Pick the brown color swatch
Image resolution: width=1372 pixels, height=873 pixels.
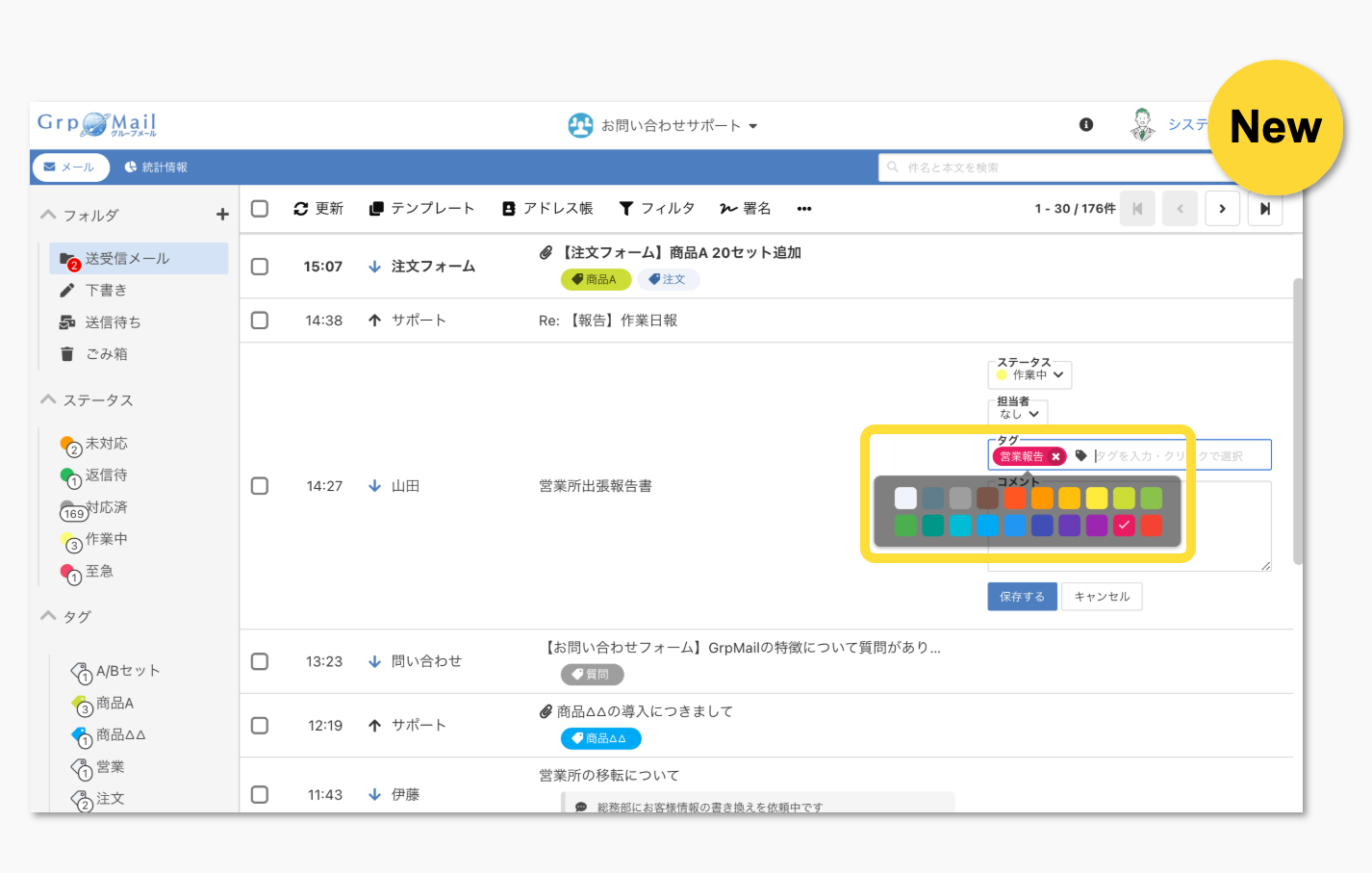(x=988, y=498)
